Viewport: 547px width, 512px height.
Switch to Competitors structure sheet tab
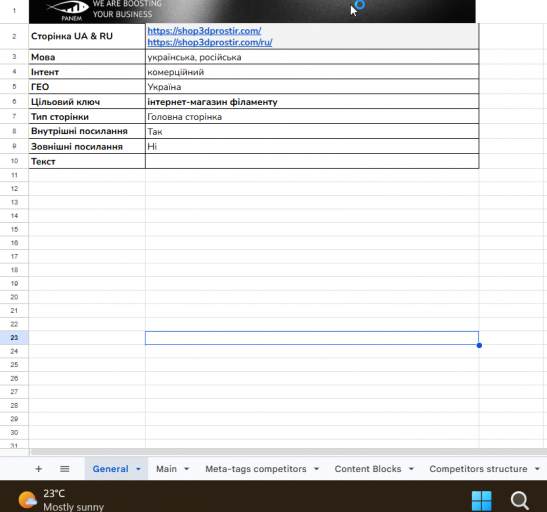coord(478,469)
